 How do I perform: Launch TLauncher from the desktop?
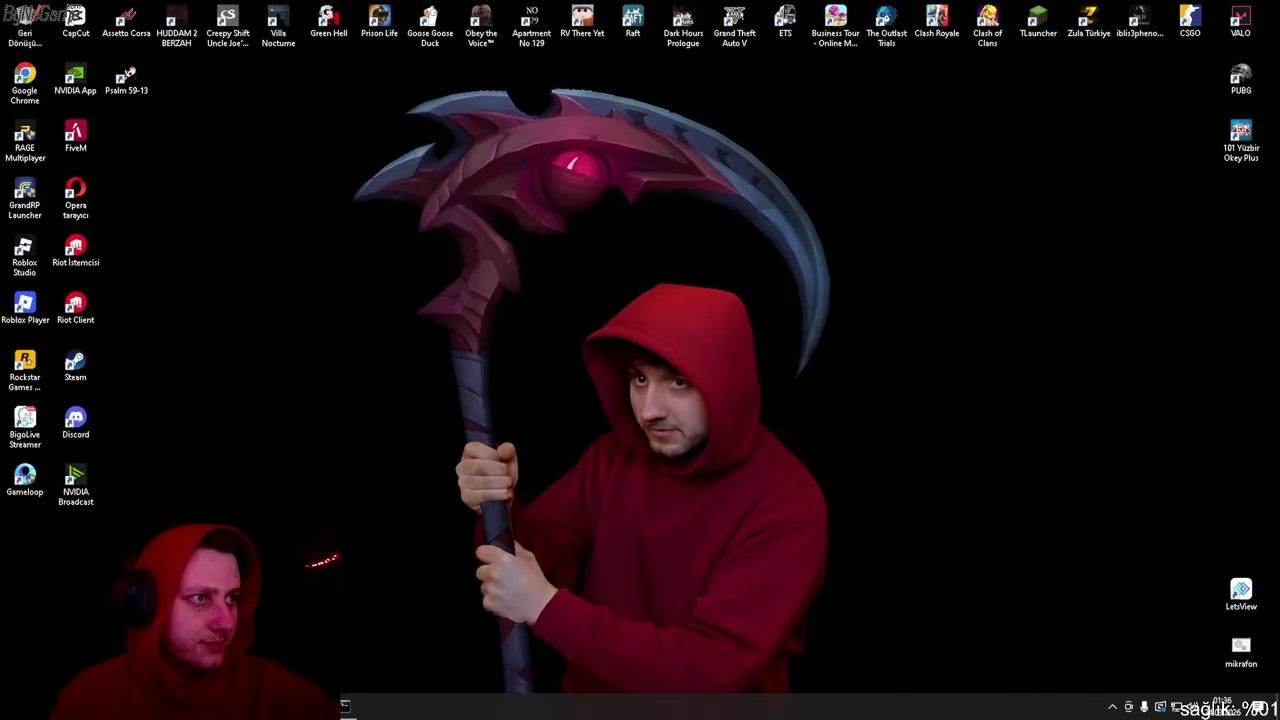(1038, 22)
